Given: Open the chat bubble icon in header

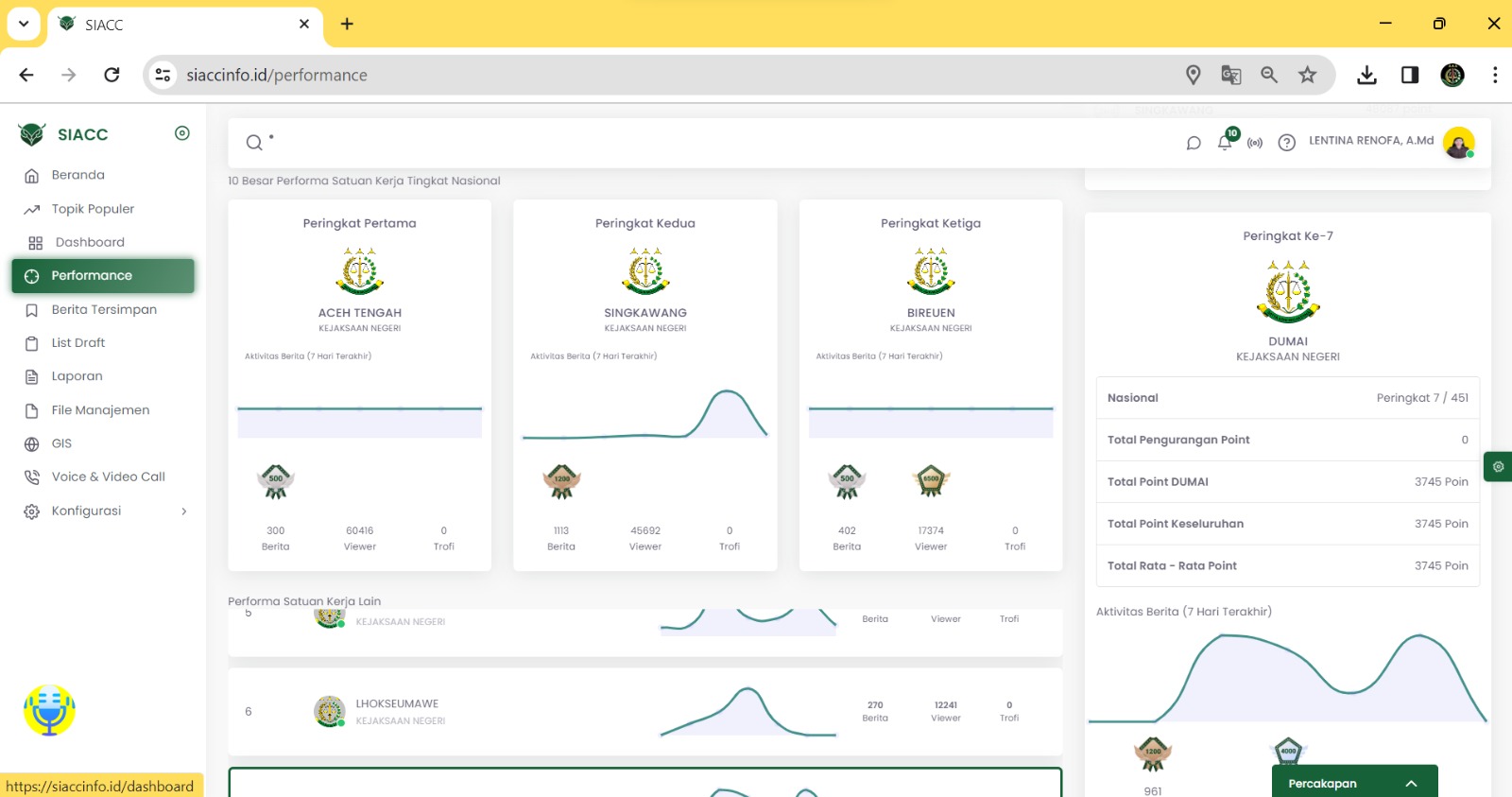Looking at the screenshot, I should (1194, 143).
